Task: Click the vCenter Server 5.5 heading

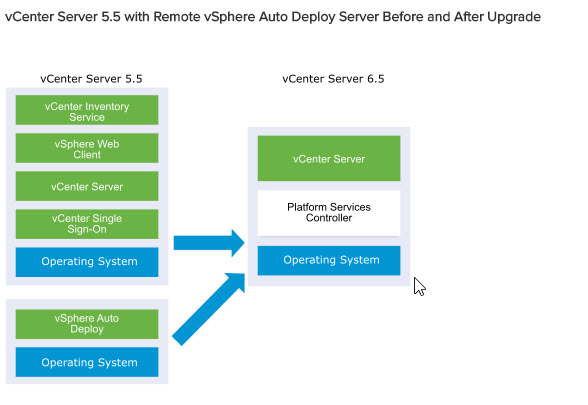Action: pyautogui.click(x=91, y=79)
